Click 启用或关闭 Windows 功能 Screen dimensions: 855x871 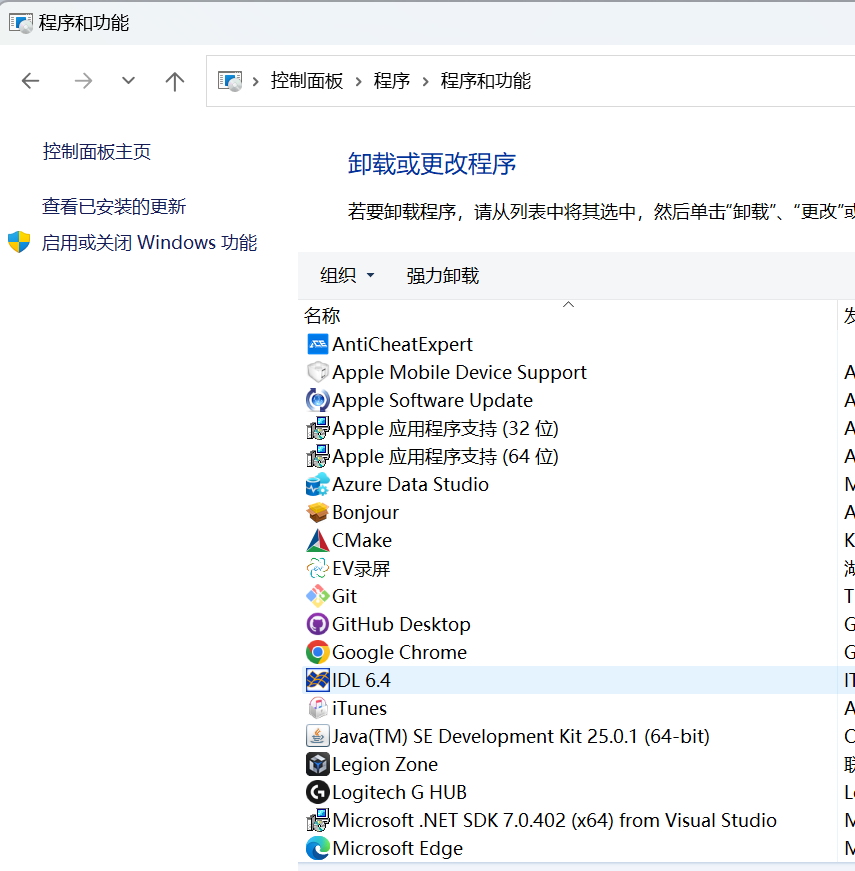[x=149, y=242]
